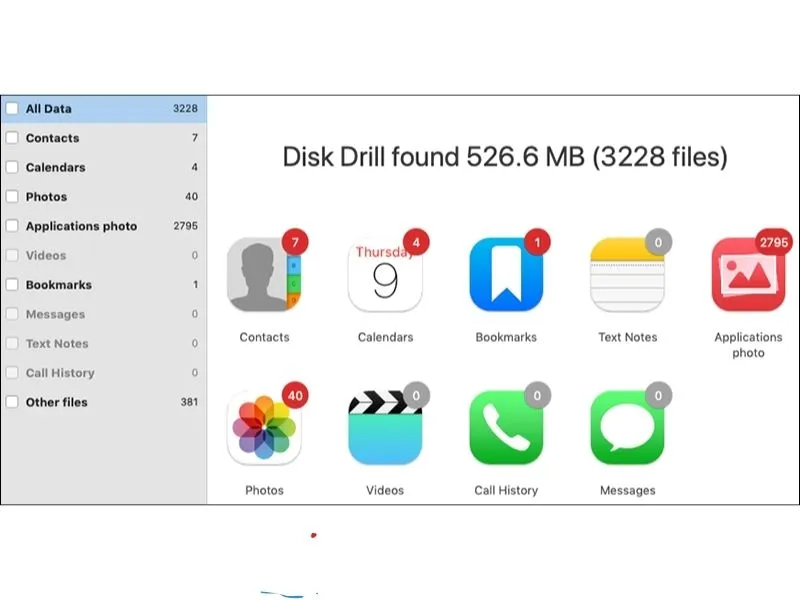Check the Applications photo checkbox

(12, 226)
